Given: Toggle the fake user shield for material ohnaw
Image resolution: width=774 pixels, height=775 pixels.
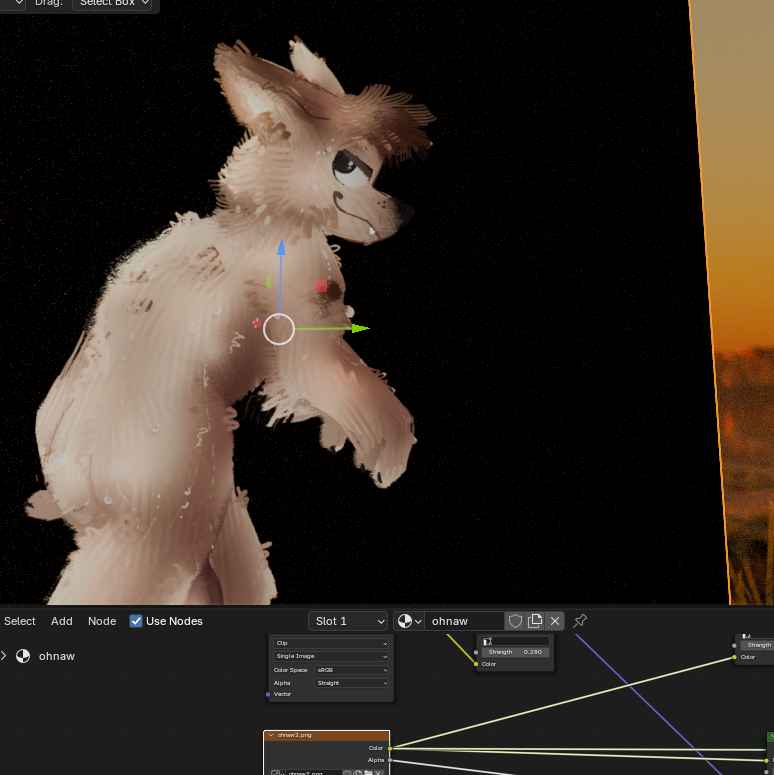Looking at the screenshot, I should tap(515, 621).
